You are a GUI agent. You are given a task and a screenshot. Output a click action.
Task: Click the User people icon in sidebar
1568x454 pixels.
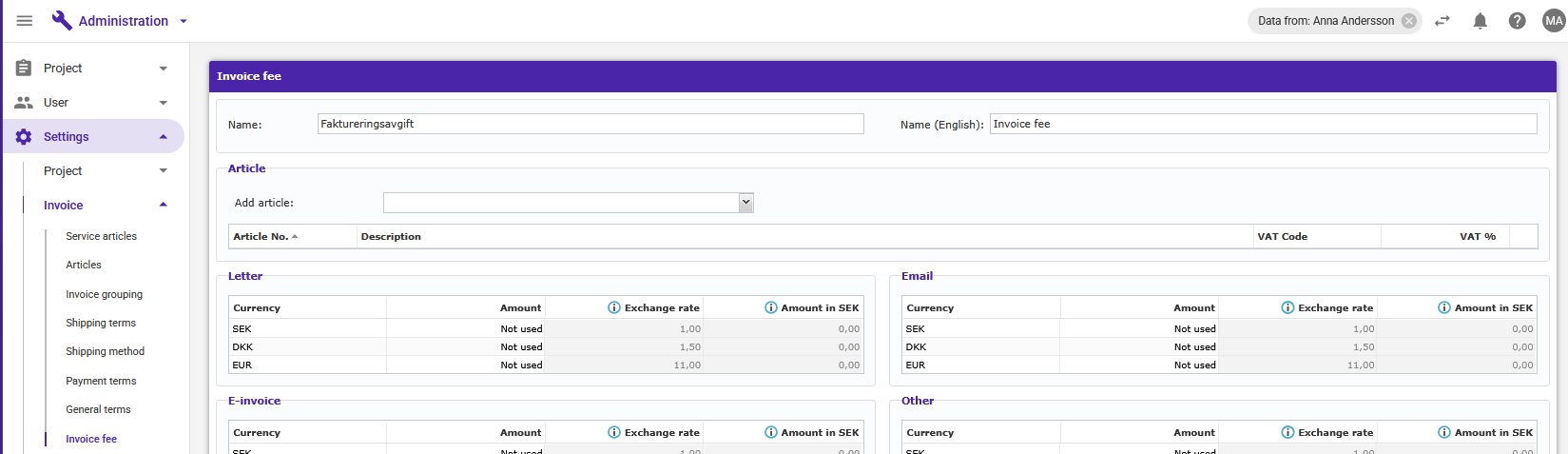[x=24, y=103]
